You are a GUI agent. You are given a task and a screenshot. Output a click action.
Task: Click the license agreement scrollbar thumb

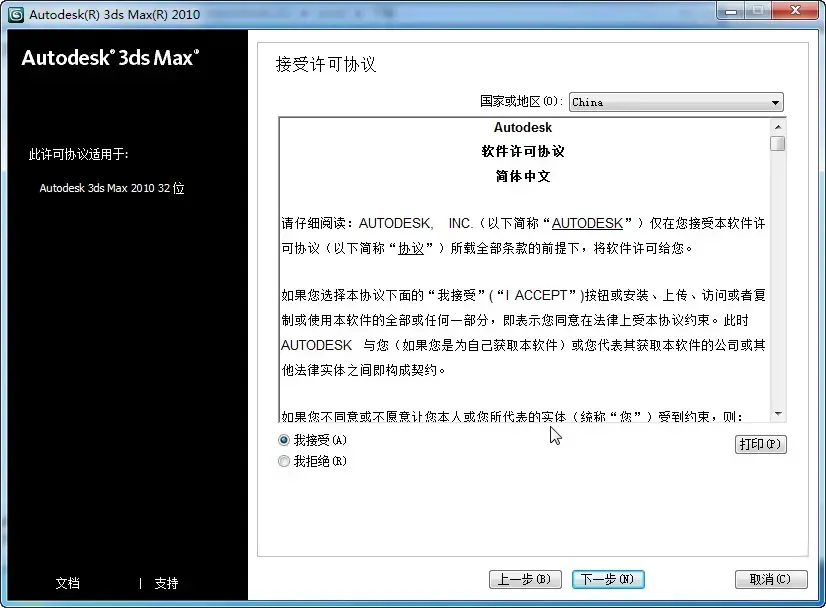[778, 143]
